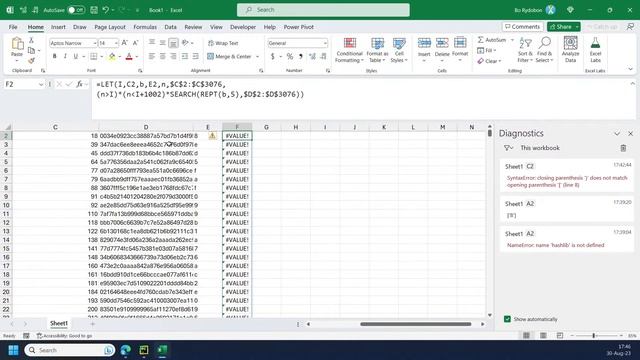Switch to the Insert tab
Screen dimensions: 640x360
[x=58, y=27]
